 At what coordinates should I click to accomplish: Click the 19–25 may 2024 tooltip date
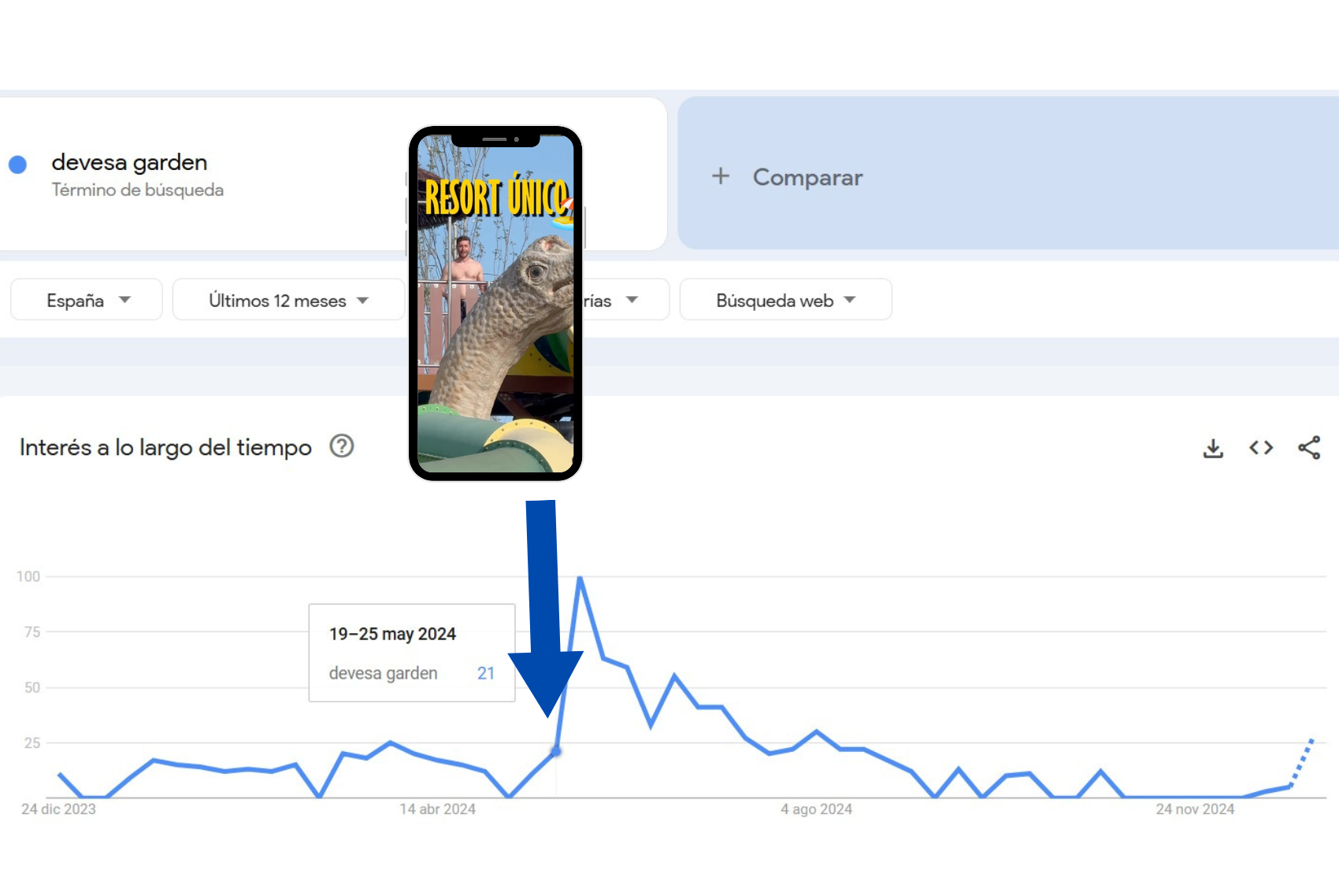(392, 634)
